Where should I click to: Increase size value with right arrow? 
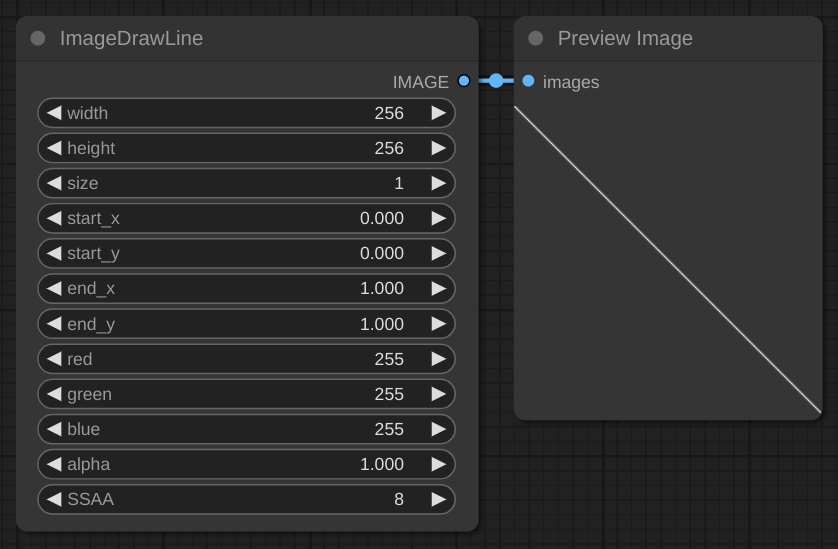(x=438, y=183)
